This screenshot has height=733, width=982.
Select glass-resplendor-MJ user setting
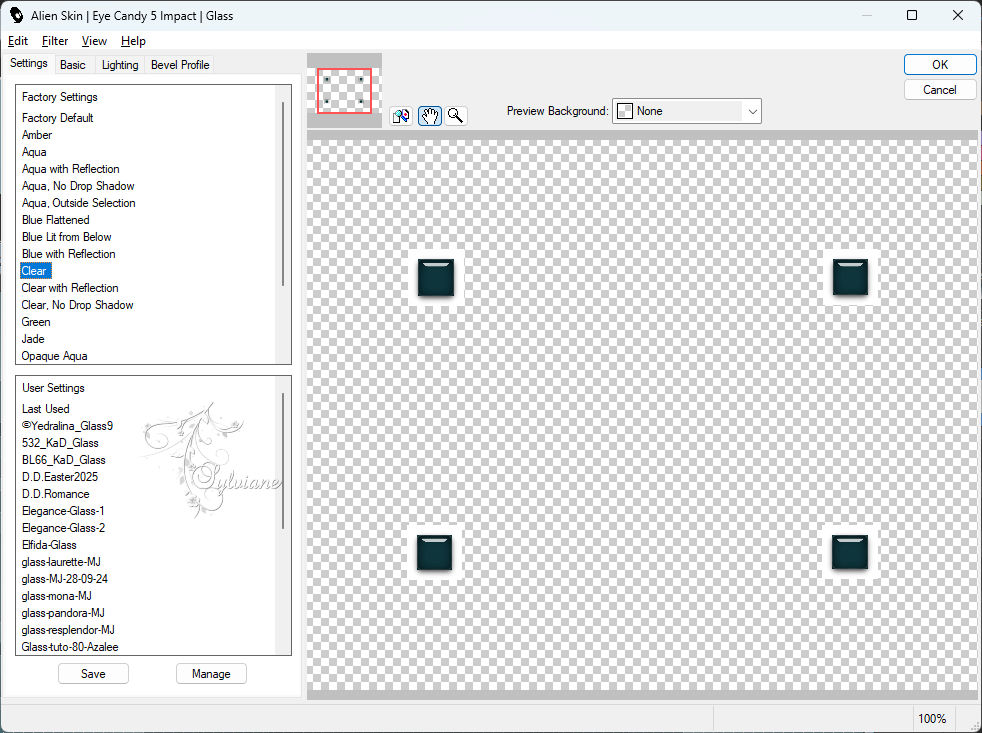coord(68,629)
